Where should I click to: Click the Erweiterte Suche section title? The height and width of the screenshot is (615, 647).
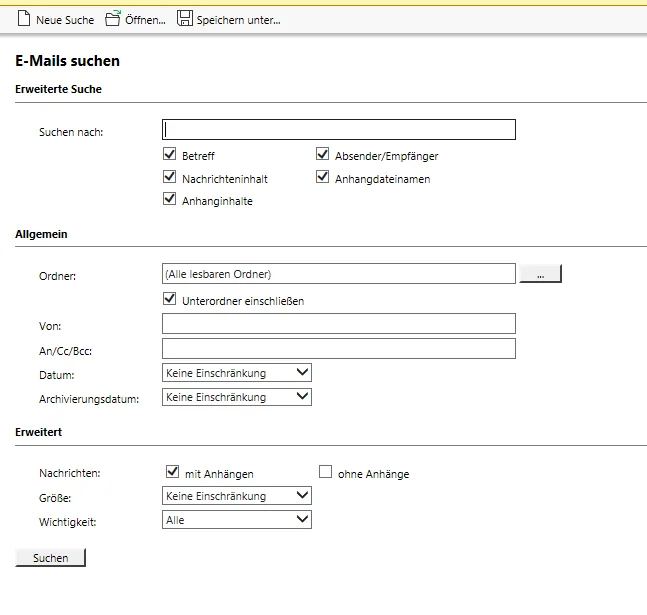coord(59,89)
